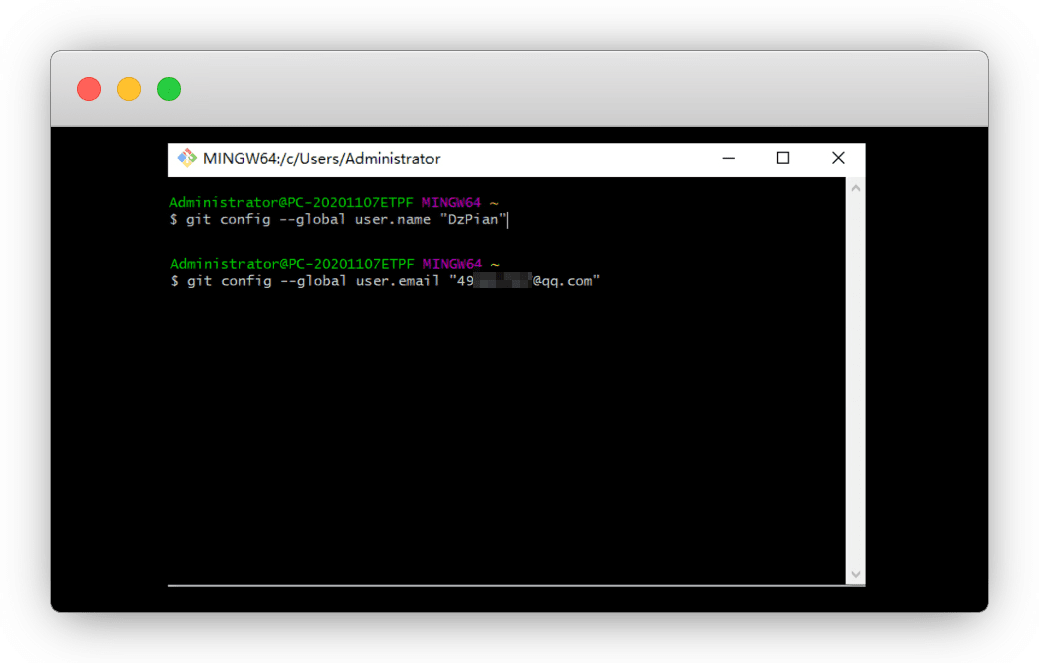Click the empty gray outer title bar
Viewport: 1039px width, 663px height.
click(x=580, y=89)
